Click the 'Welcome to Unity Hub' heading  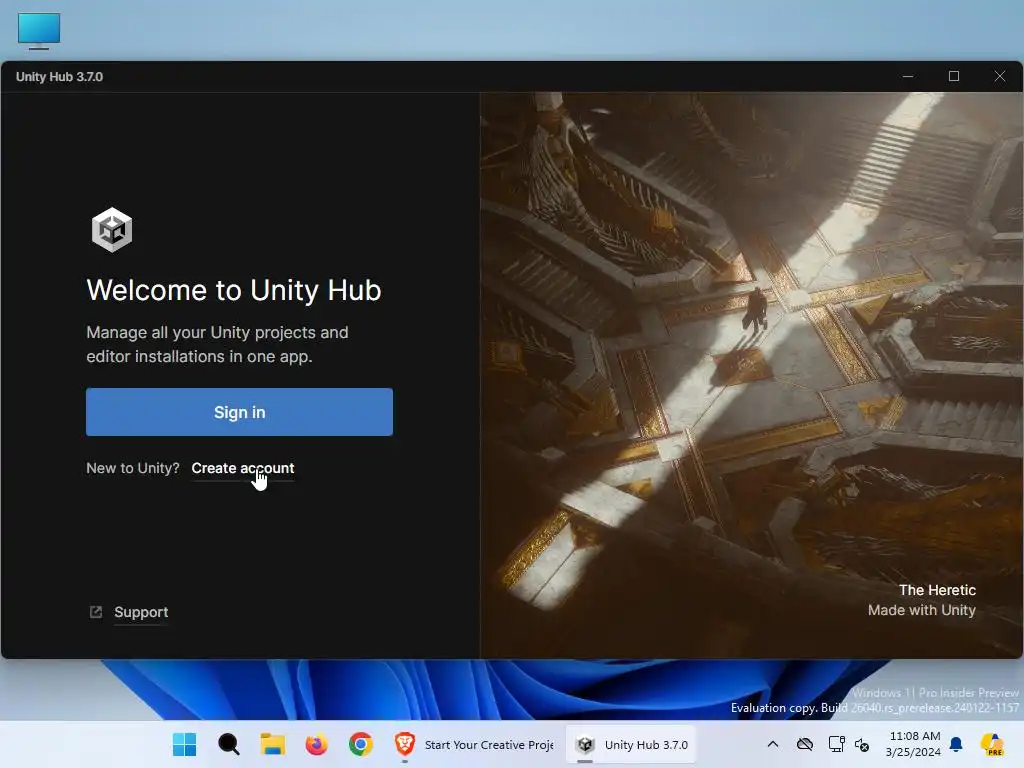pos(234,290)
